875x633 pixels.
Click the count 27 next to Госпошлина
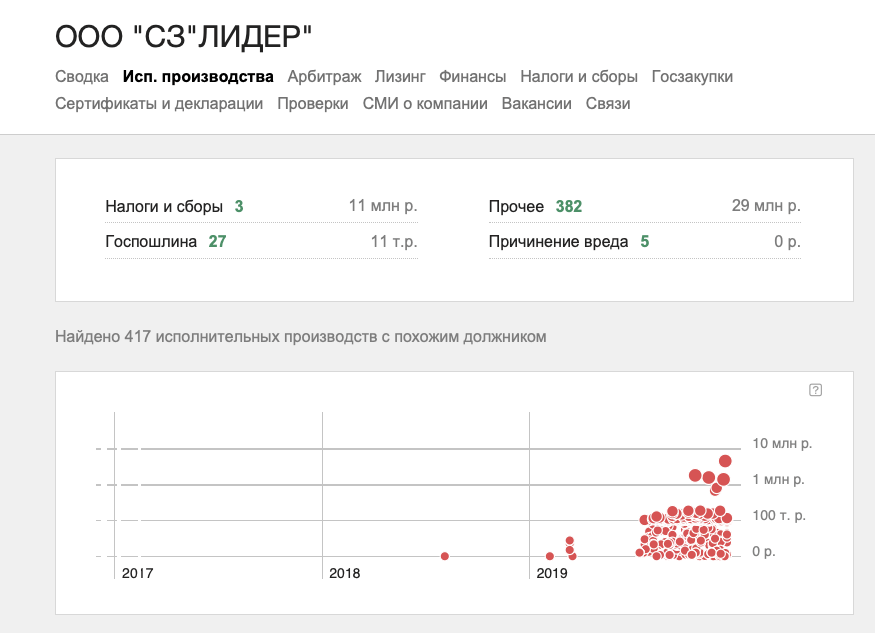coord(217,242)
